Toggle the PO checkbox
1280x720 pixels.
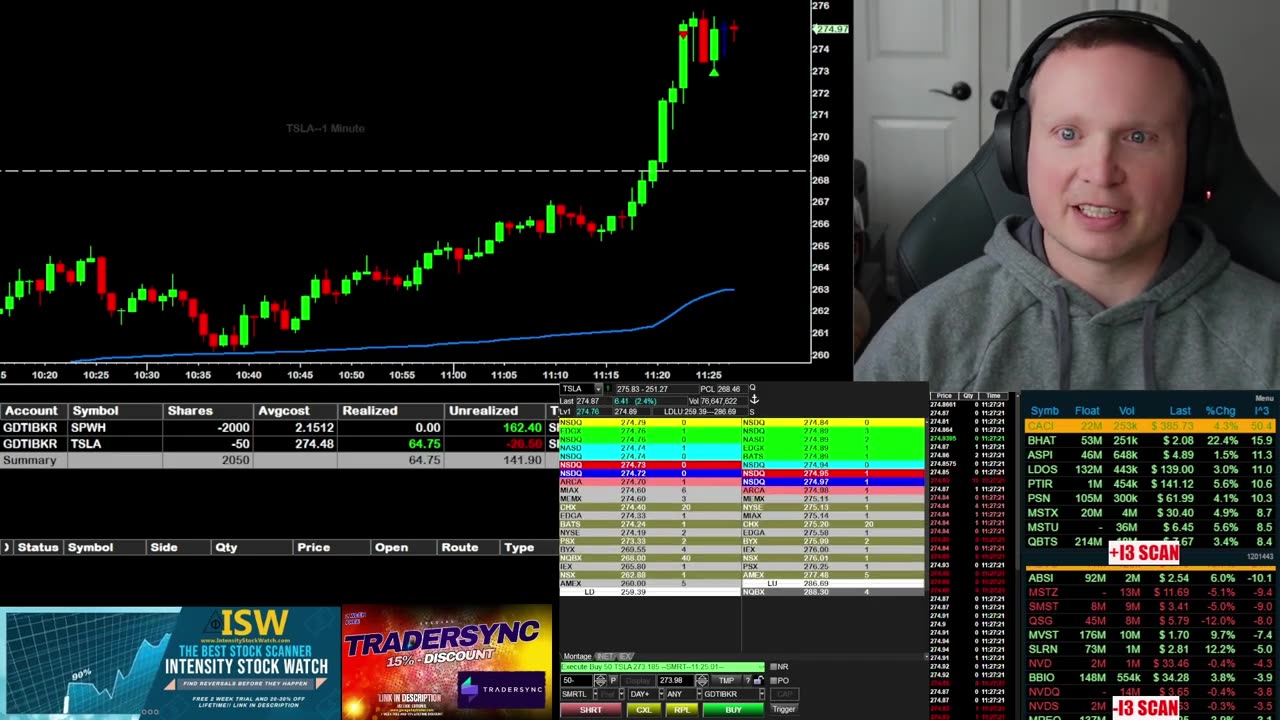tap(773, 681)
